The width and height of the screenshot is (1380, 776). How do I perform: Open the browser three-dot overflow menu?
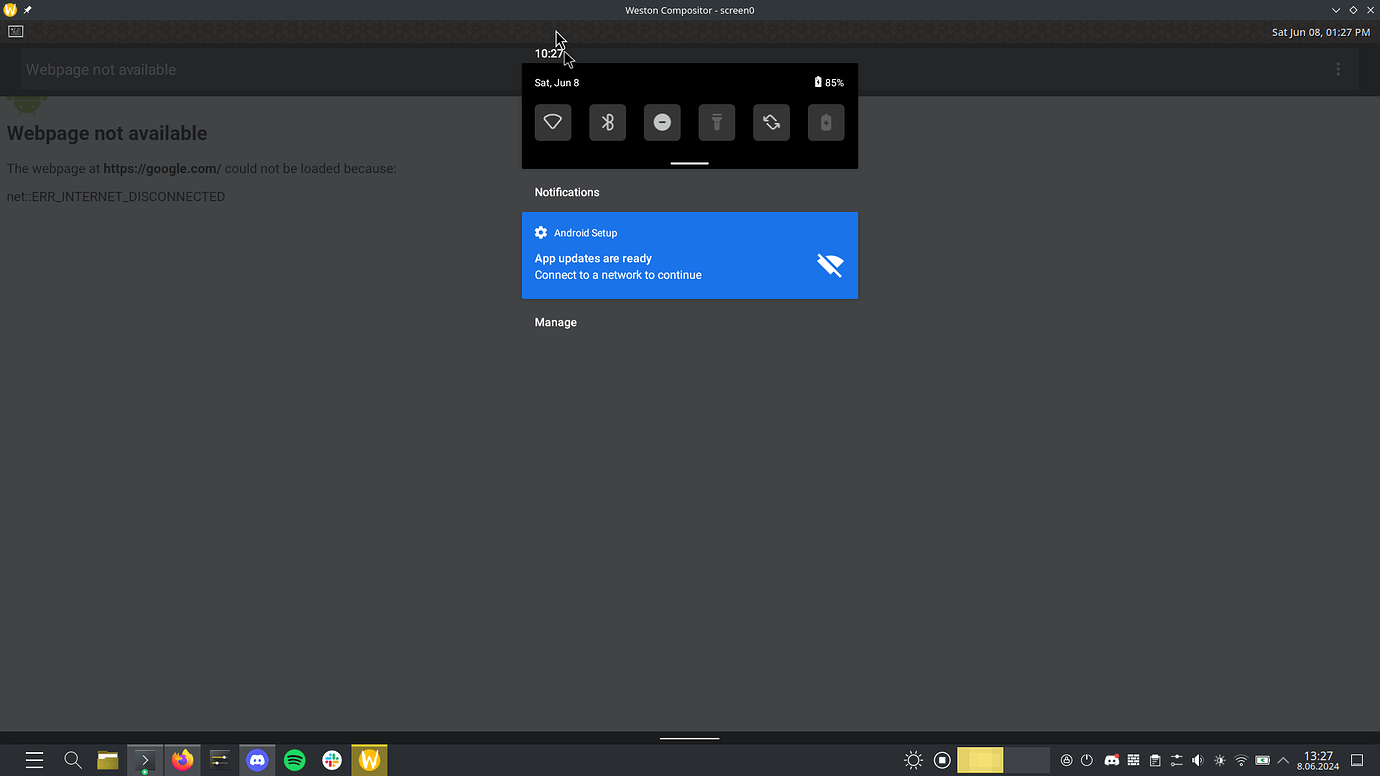tap(1338, 68)
